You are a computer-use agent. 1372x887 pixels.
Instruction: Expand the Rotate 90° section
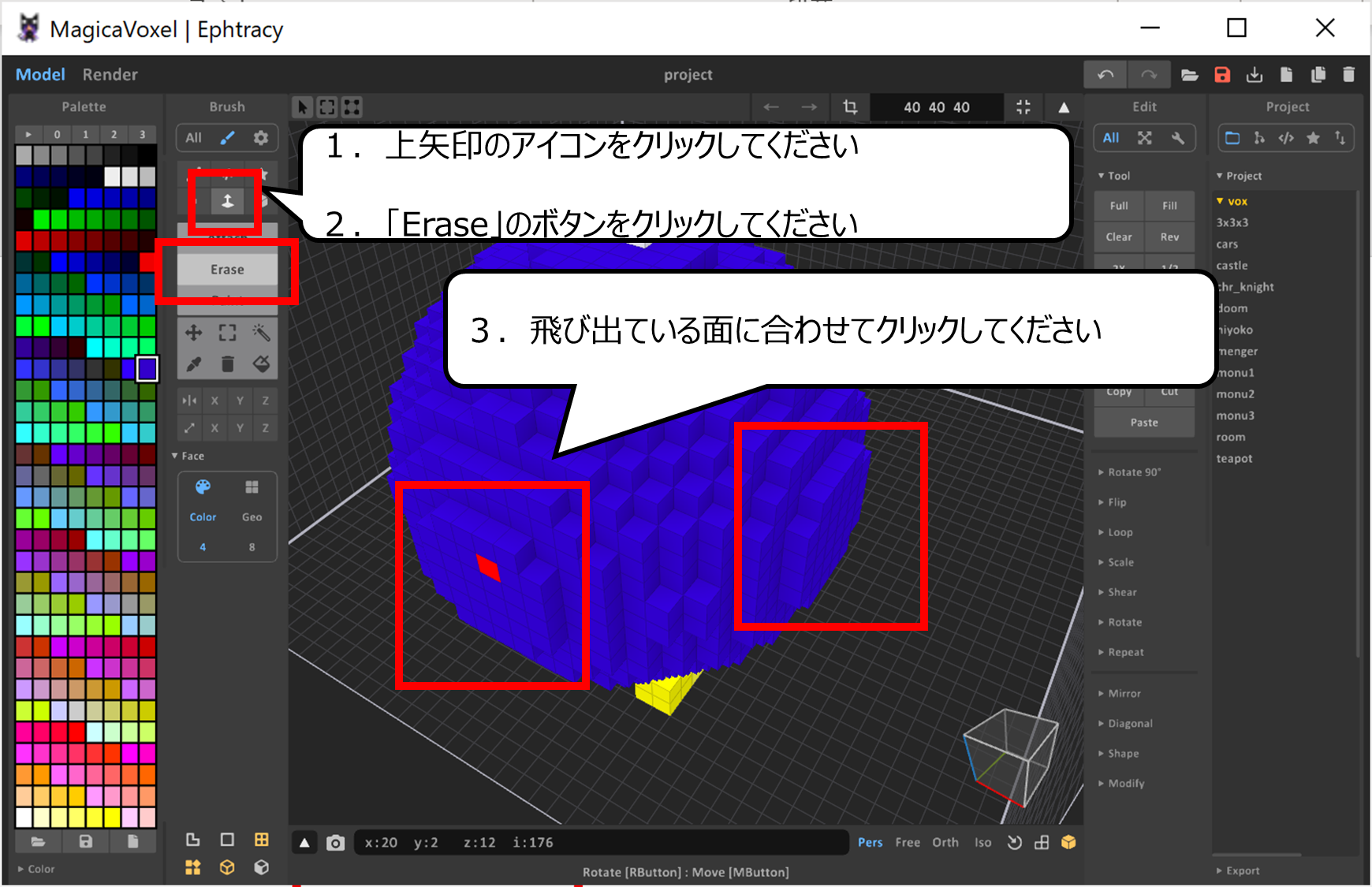(x=1130, y=472)
